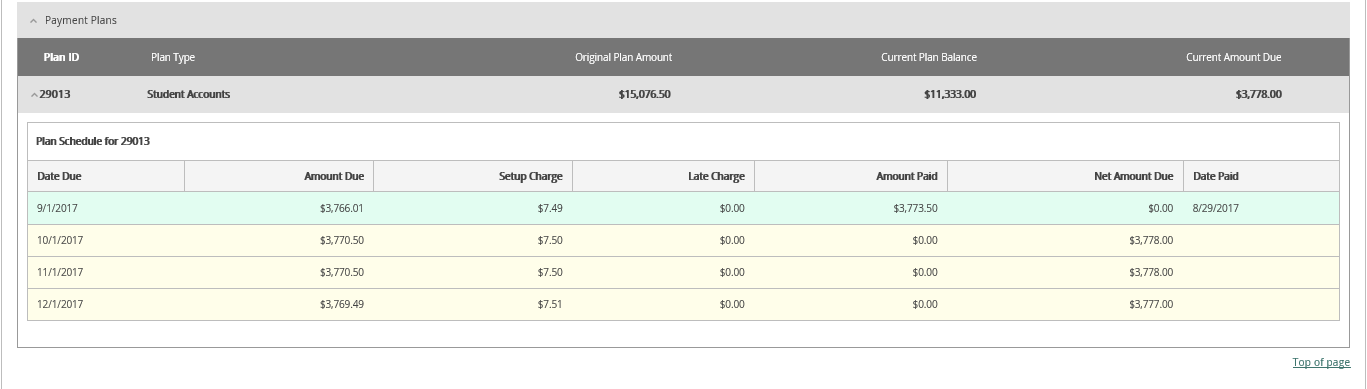Viewport: 1367px width, 389px height.
Task: Collapse plan 29013 row arrow
Action: [34, 95]
